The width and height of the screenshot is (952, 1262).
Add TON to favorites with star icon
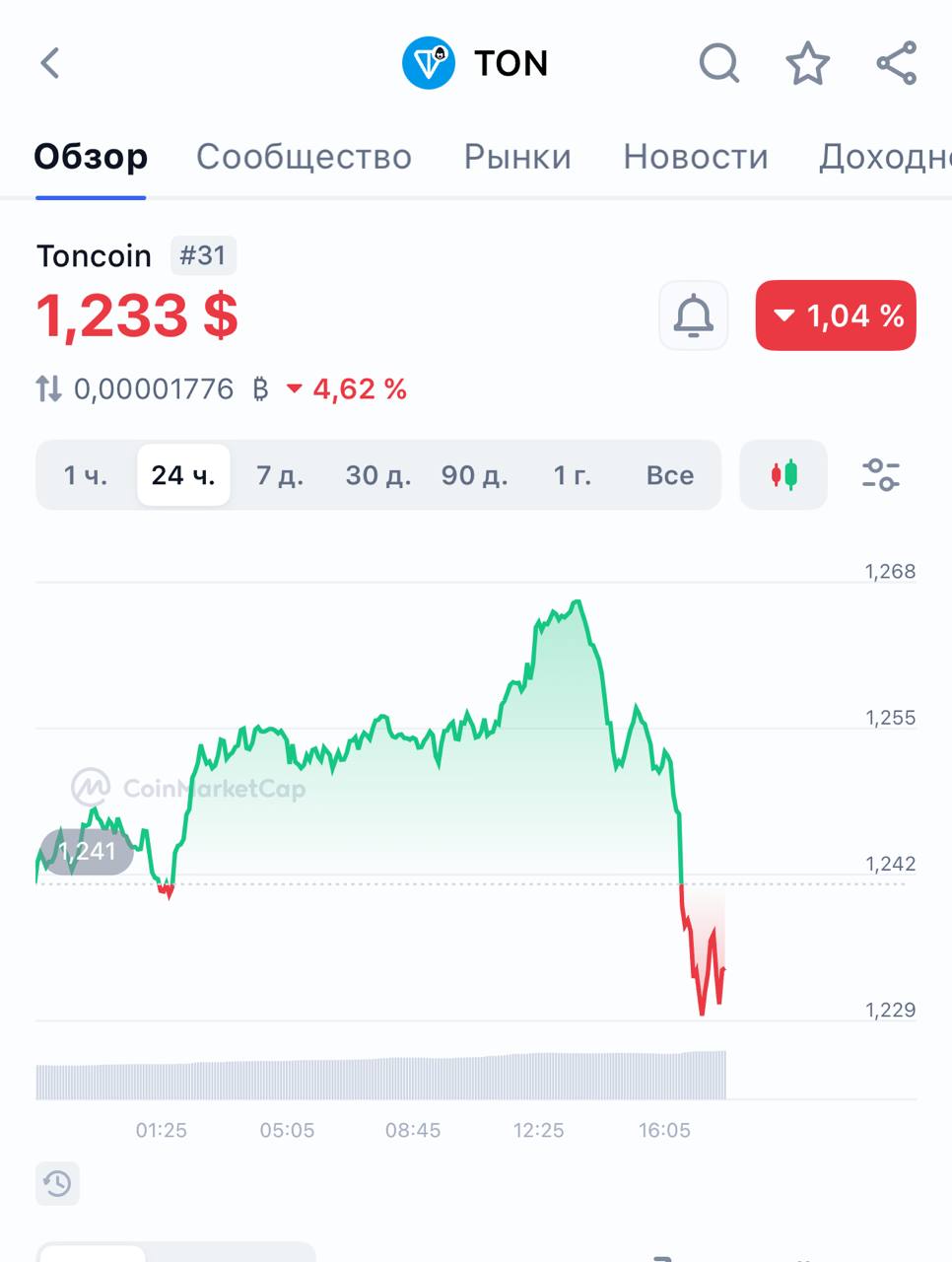(807, 64)
